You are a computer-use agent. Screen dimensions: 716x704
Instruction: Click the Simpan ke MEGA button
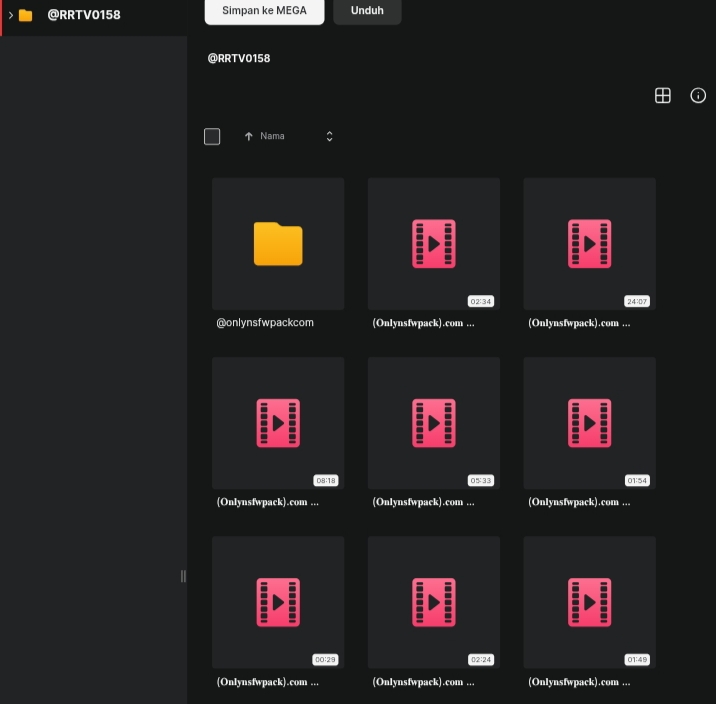click(264, 10)
